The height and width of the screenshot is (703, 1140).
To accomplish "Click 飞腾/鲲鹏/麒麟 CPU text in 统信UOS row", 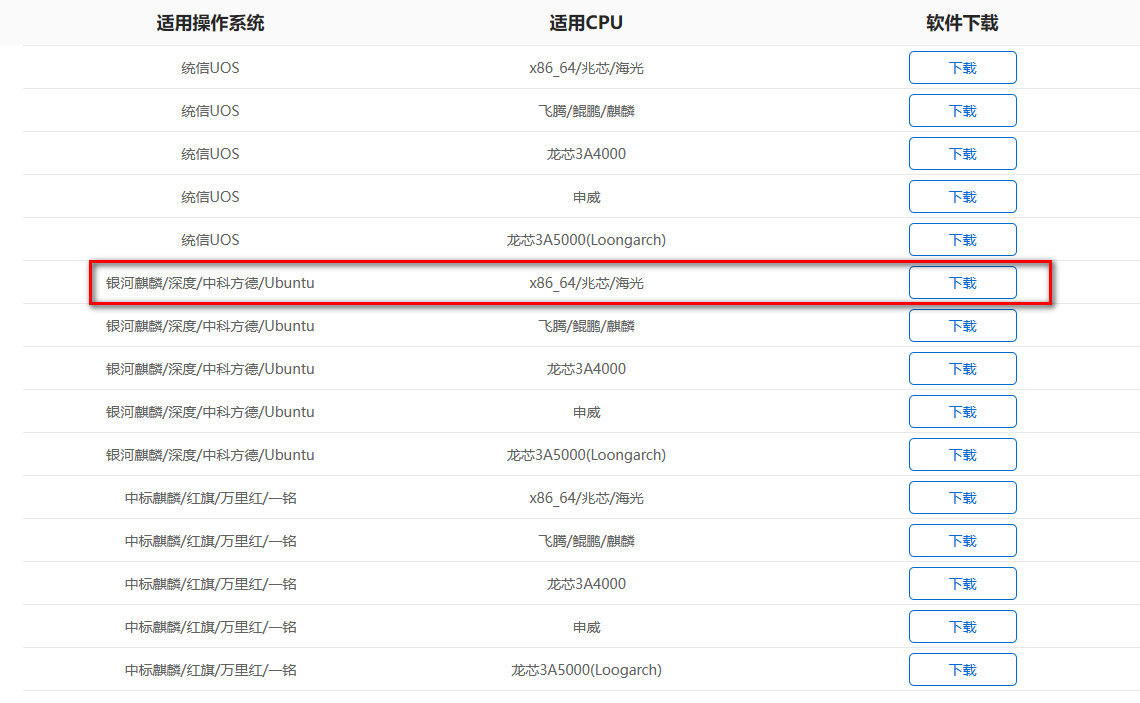I will click(586, 111).
